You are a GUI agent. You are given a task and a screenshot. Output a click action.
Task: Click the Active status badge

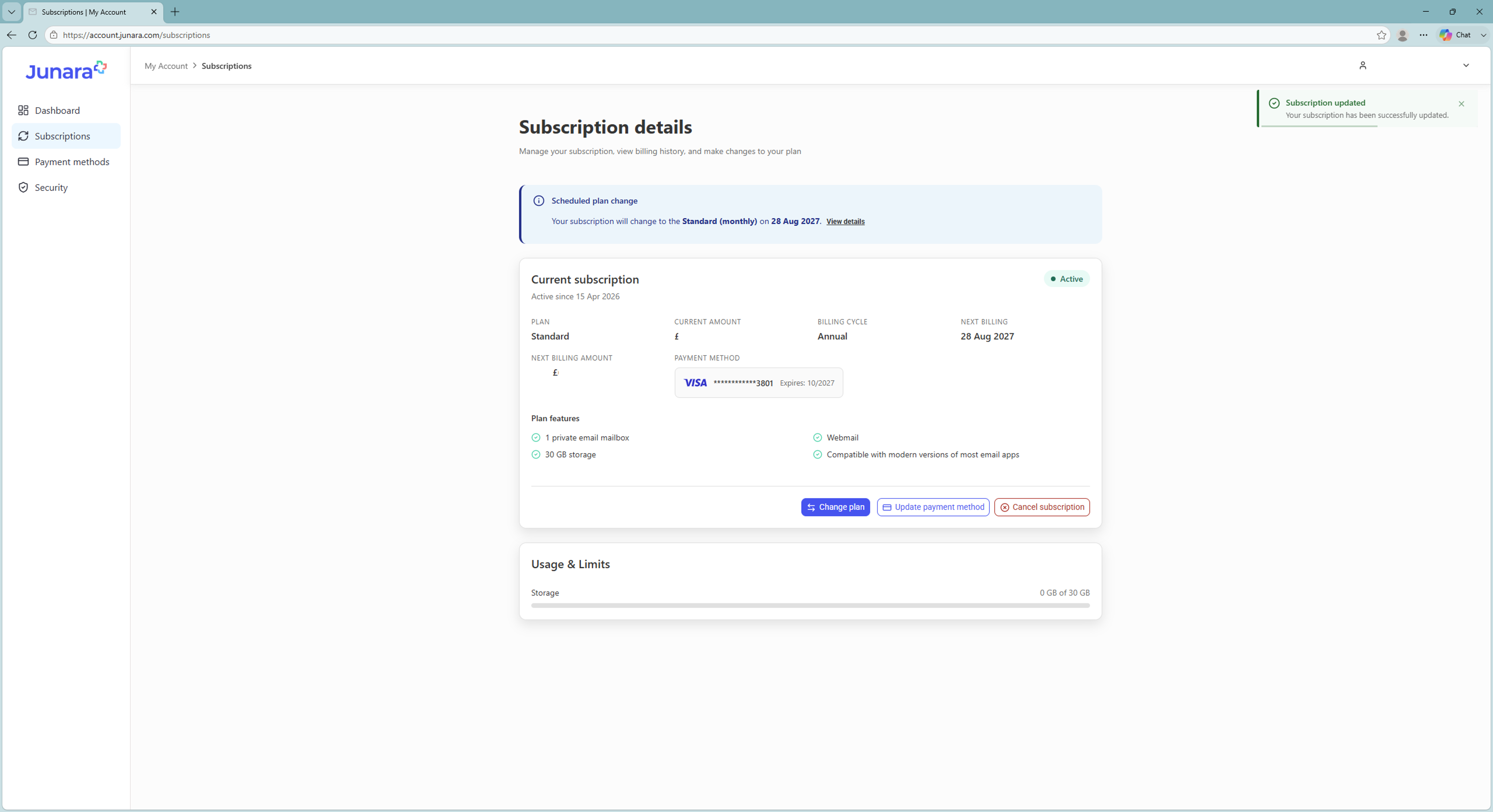pos(1066,279)
